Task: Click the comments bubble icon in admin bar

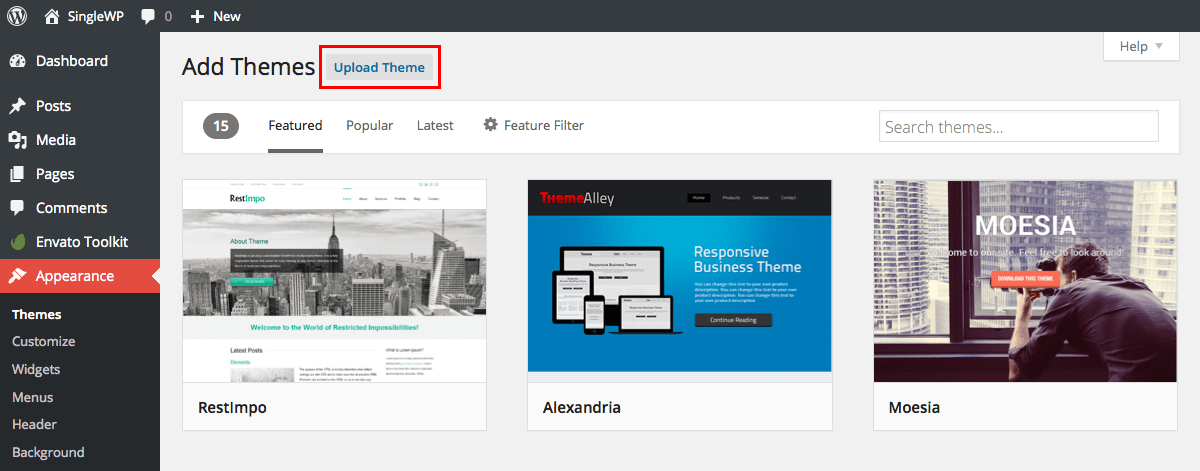Action: click(149, 17)
